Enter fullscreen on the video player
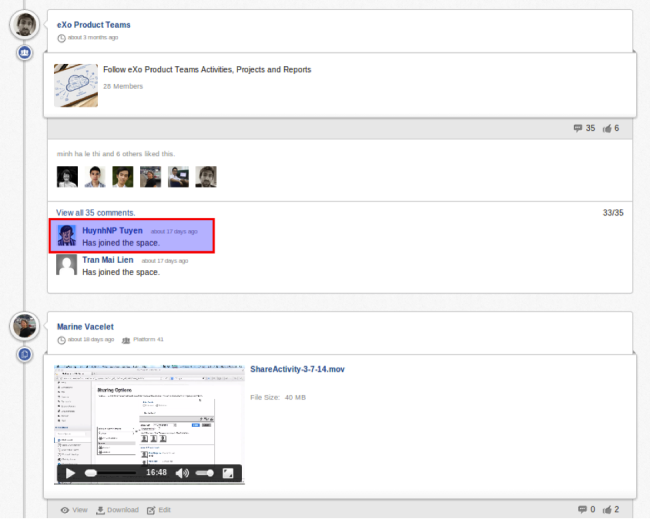Screen dimensions: 650x519 [229, 472]
